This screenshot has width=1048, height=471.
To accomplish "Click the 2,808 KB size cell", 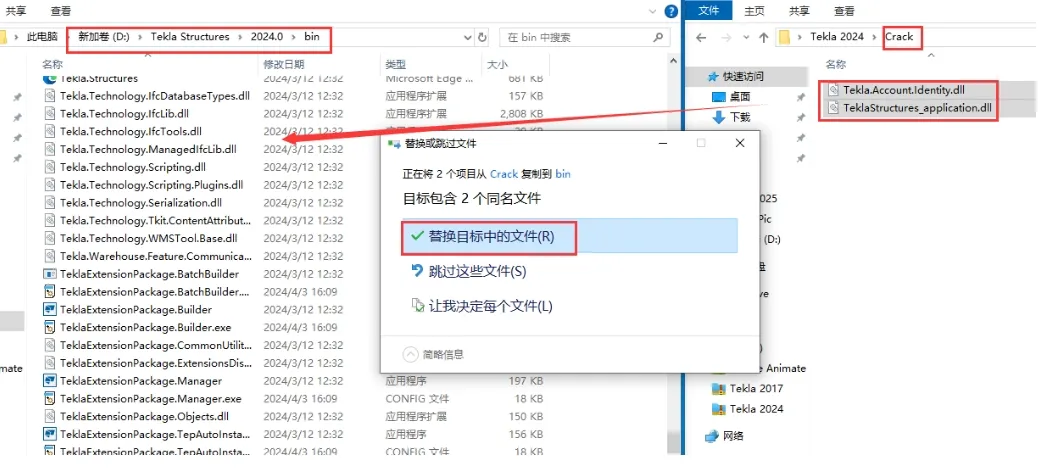I will point(521,114).
